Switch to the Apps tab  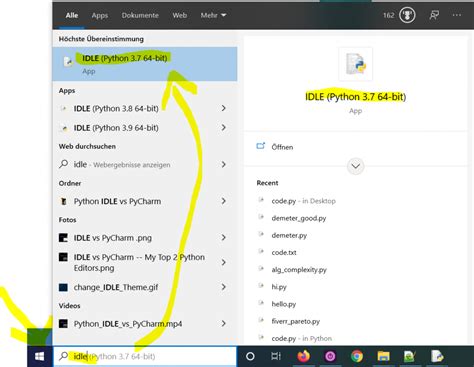coord(100,15)
